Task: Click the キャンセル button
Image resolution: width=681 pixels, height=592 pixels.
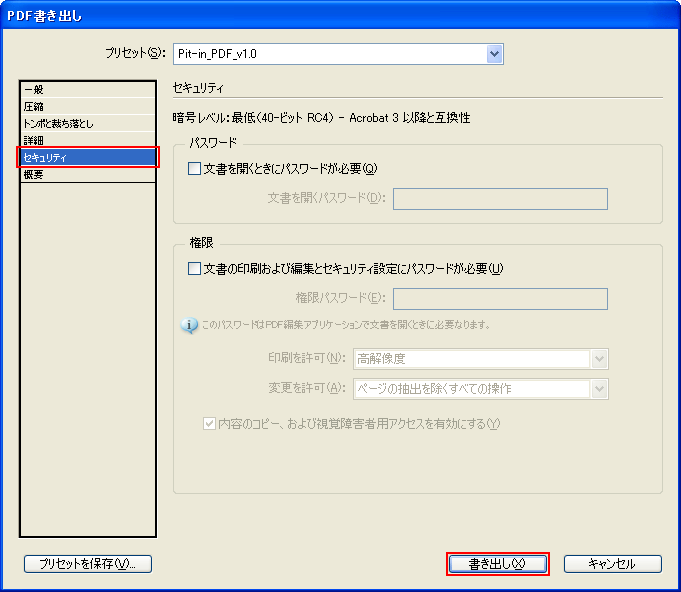Action: [x=612, y=564]
